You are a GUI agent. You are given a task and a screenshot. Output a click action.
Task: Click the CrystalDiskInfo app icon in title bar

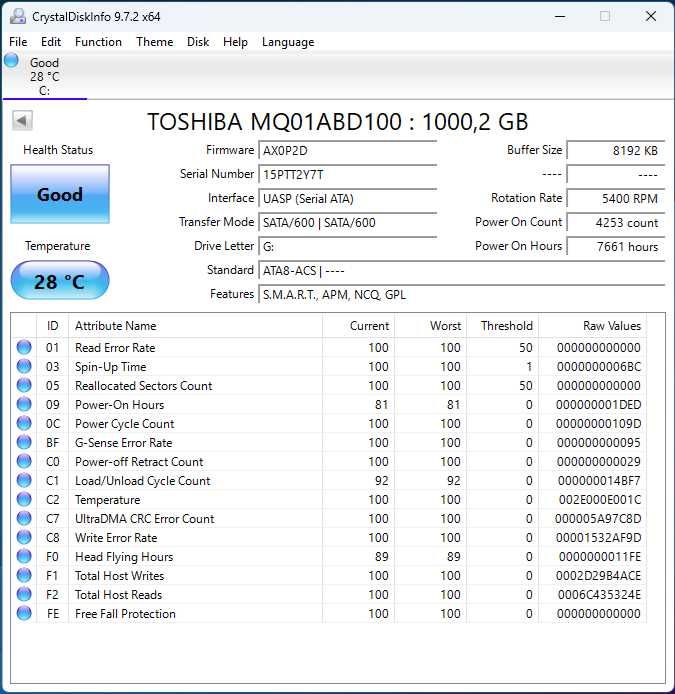pyautogui.click(x=18, y=16)
